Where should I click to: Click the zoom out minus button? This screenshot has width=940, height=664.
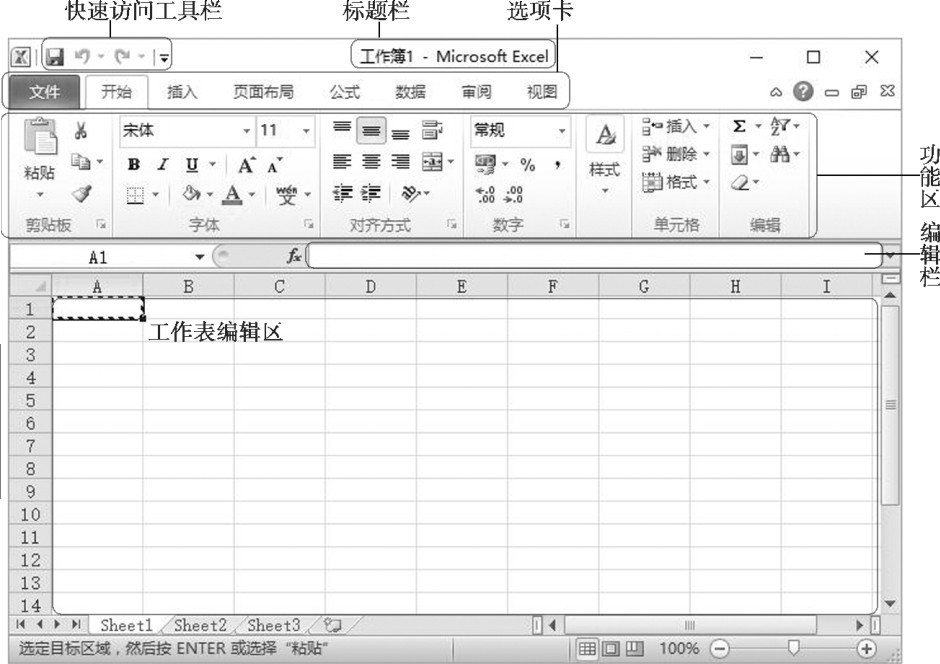719,648
